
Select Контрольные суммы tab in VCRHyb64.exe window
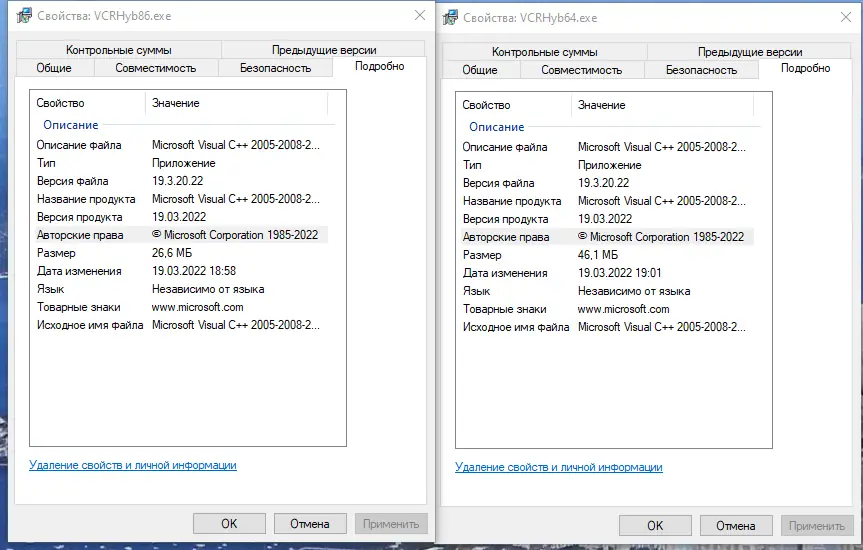coord(544,52)
